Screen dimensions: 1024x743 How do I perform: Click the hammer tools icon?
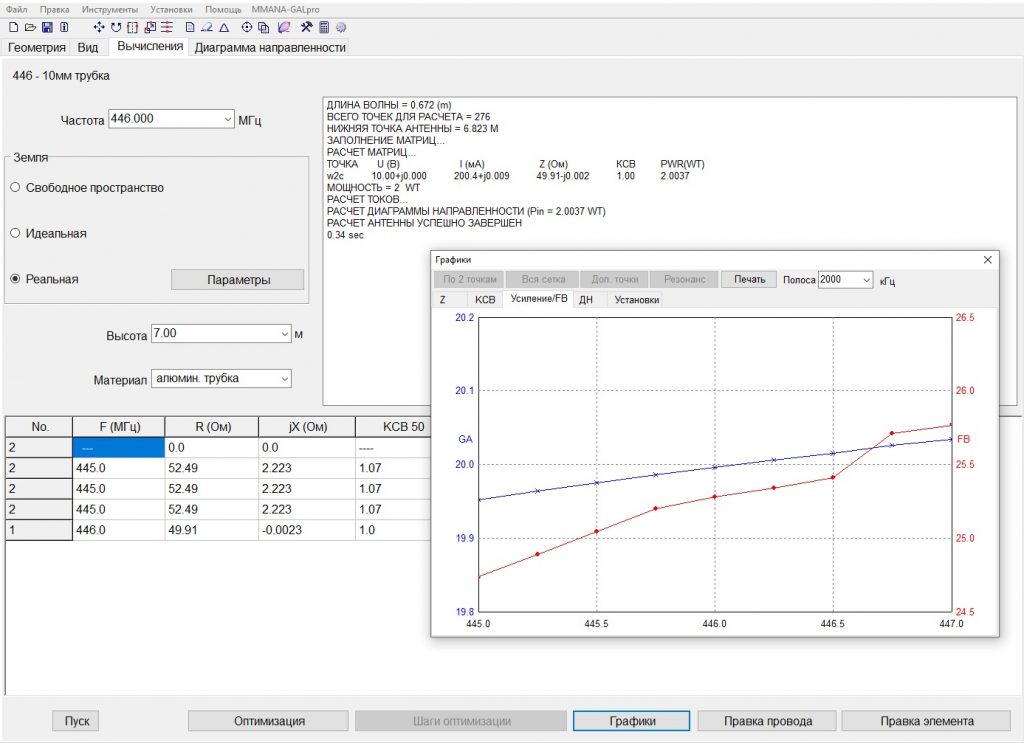pyautogui.click(x=307, y=27)
